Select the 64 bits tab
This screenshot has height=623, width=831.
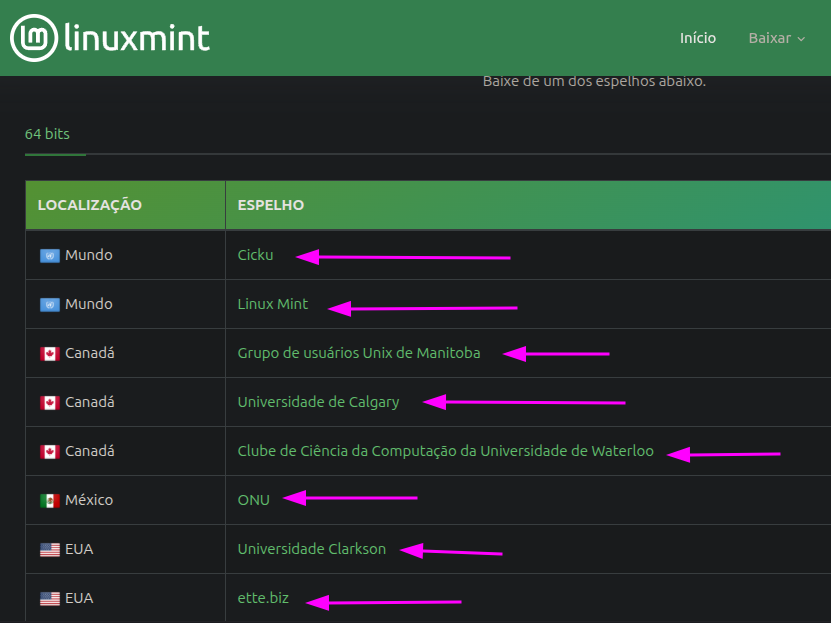47,134
